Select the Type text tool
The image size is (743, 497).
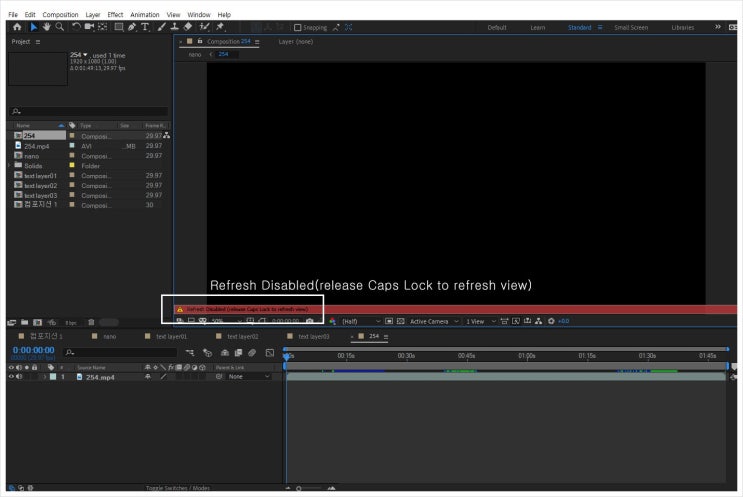(145, 27)
